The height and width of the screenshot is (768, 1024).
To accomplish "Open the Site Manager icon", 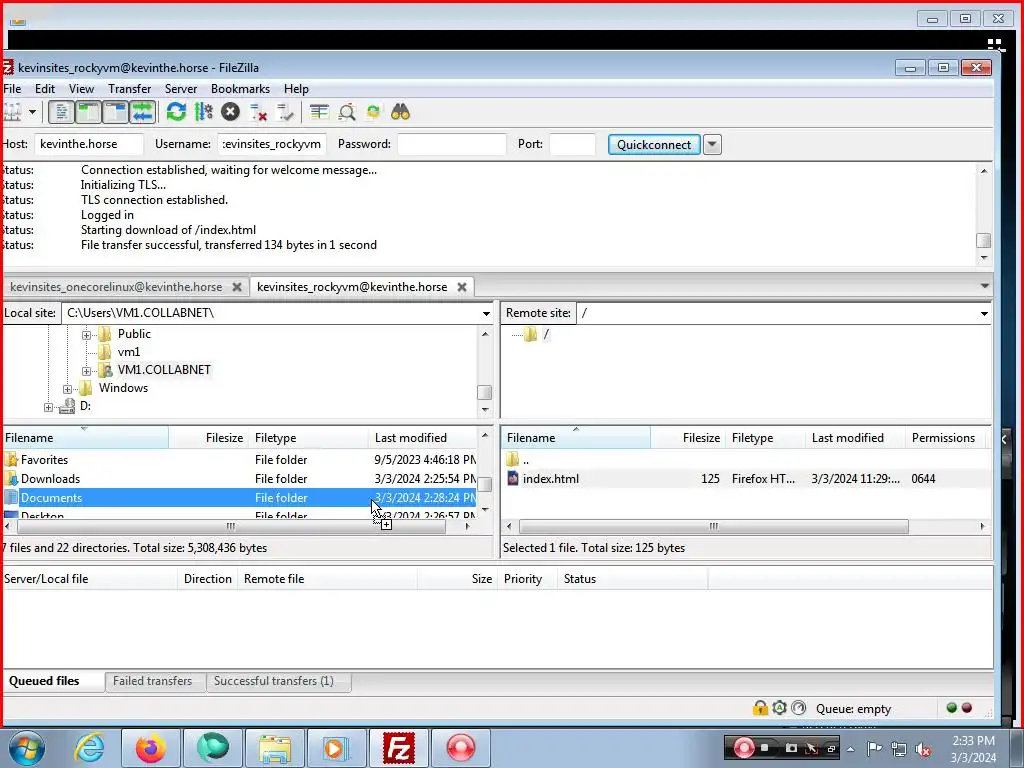I will point(12,112).
